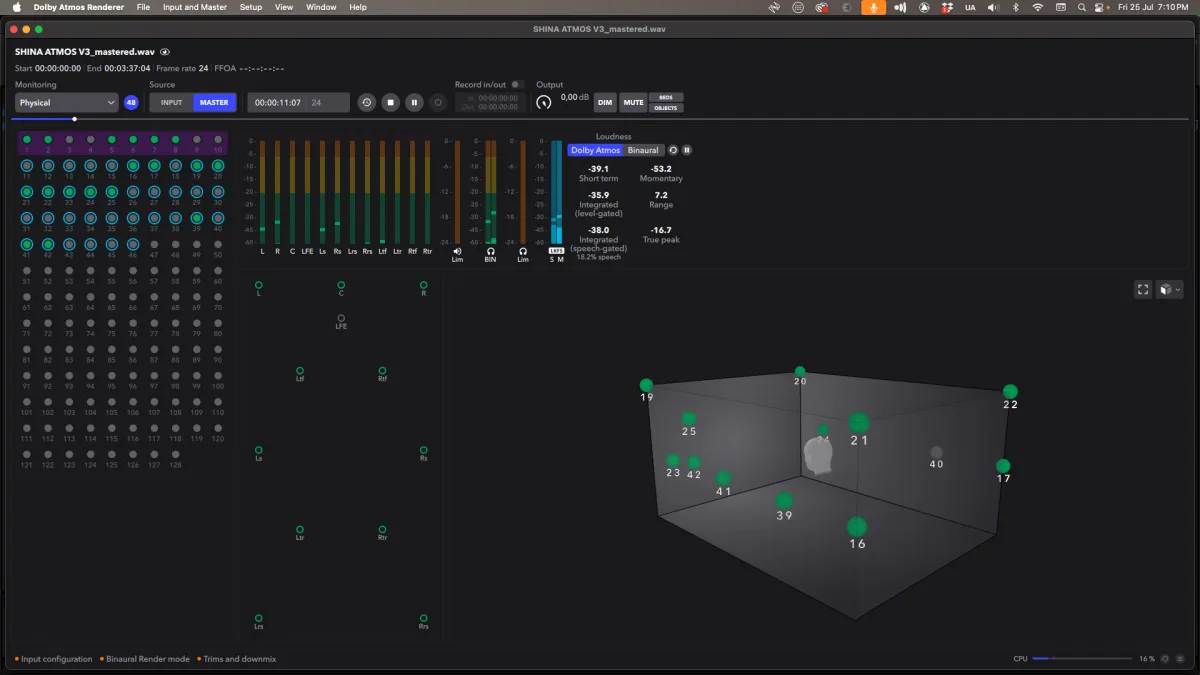This screenshot has height=675, width=1200.
Task: Open the Help menu
Action: tap(358, 7)
